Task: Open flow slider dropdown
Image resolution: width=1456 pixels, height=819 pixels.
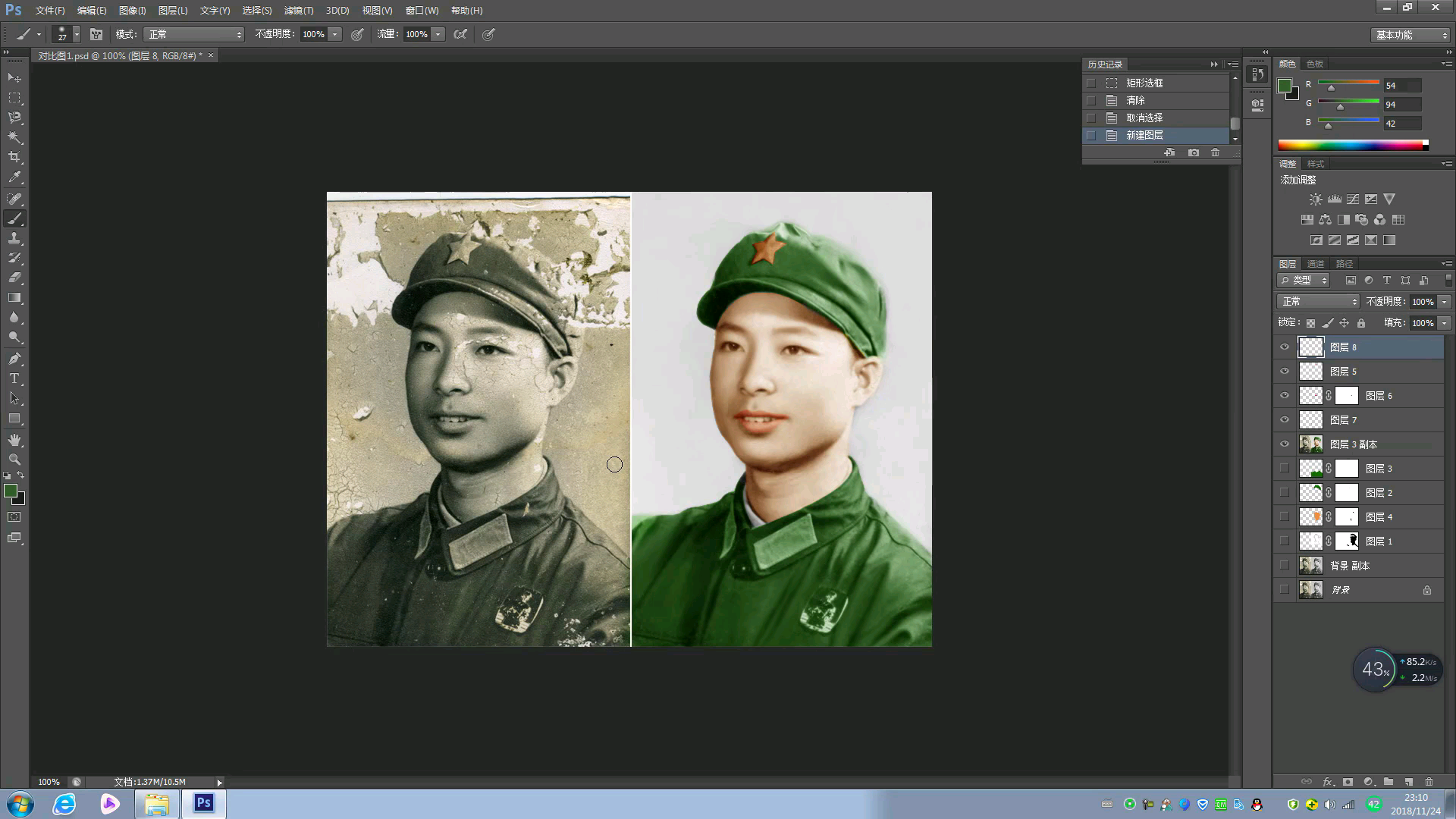Action: point(438,34)
